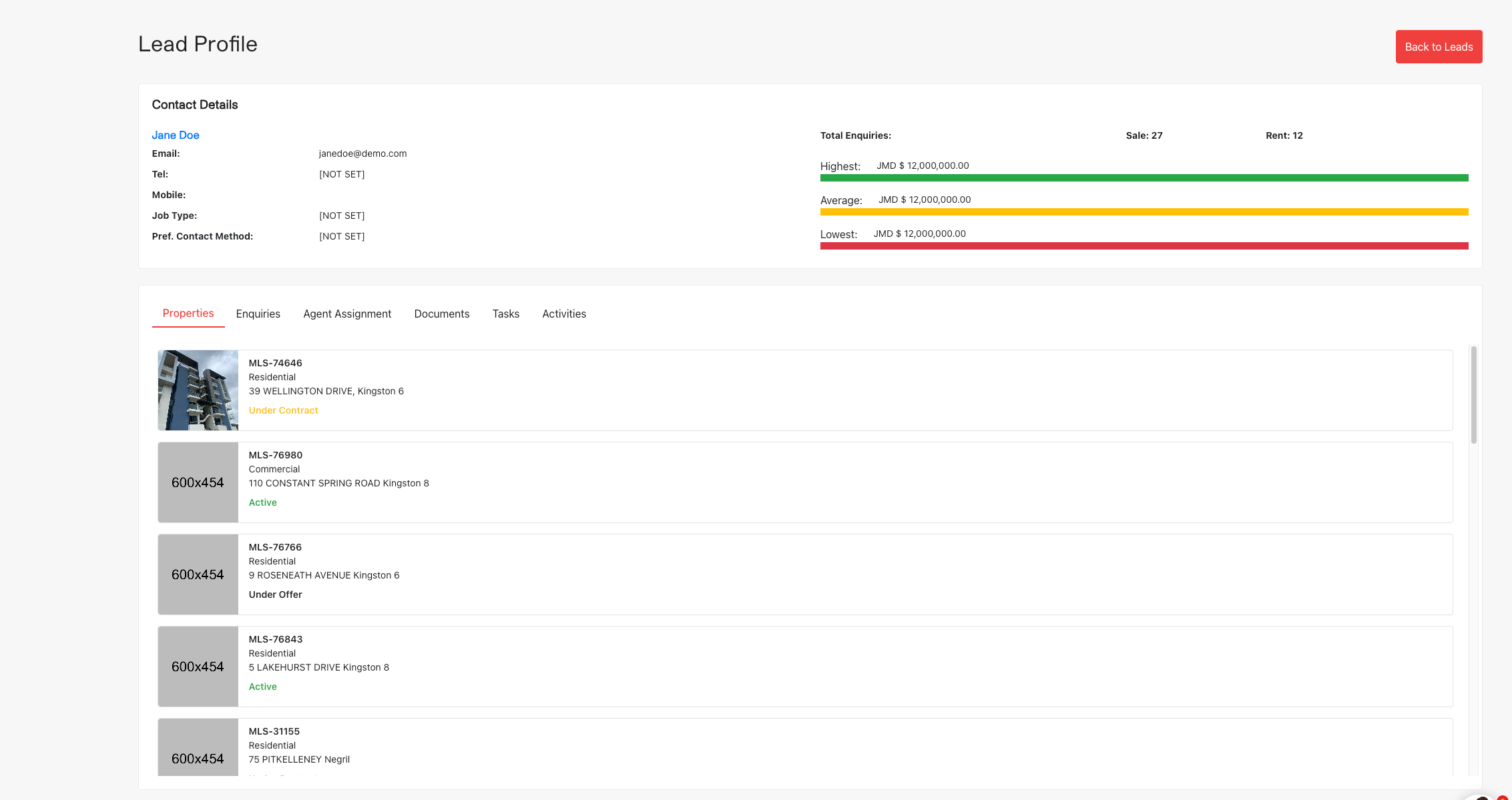Open the Agent Assignment tab

[347, 314]
